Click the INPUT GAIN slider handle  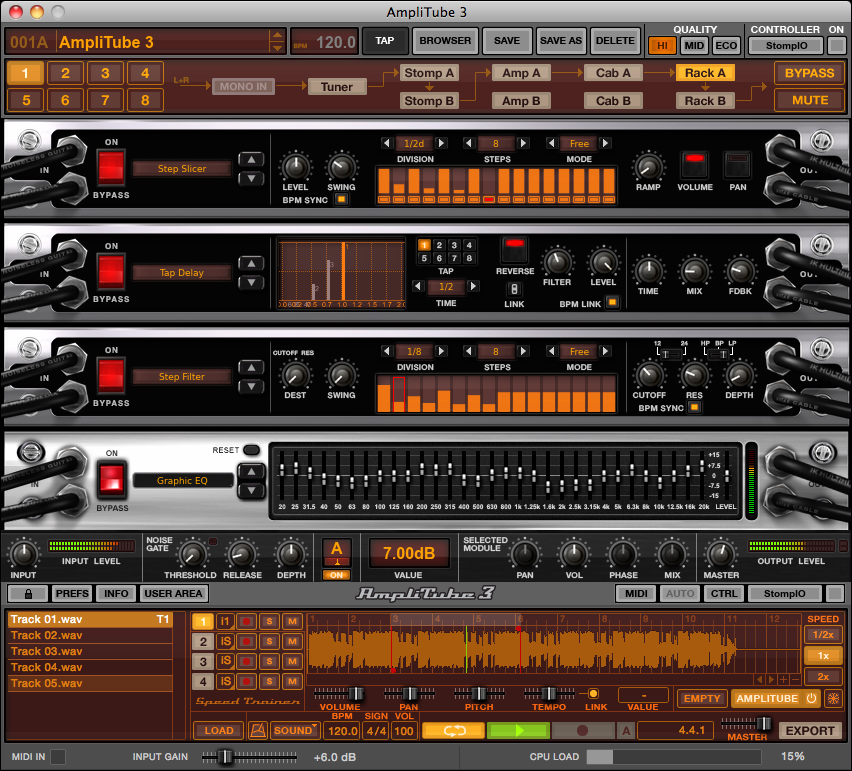pos(225,756)
